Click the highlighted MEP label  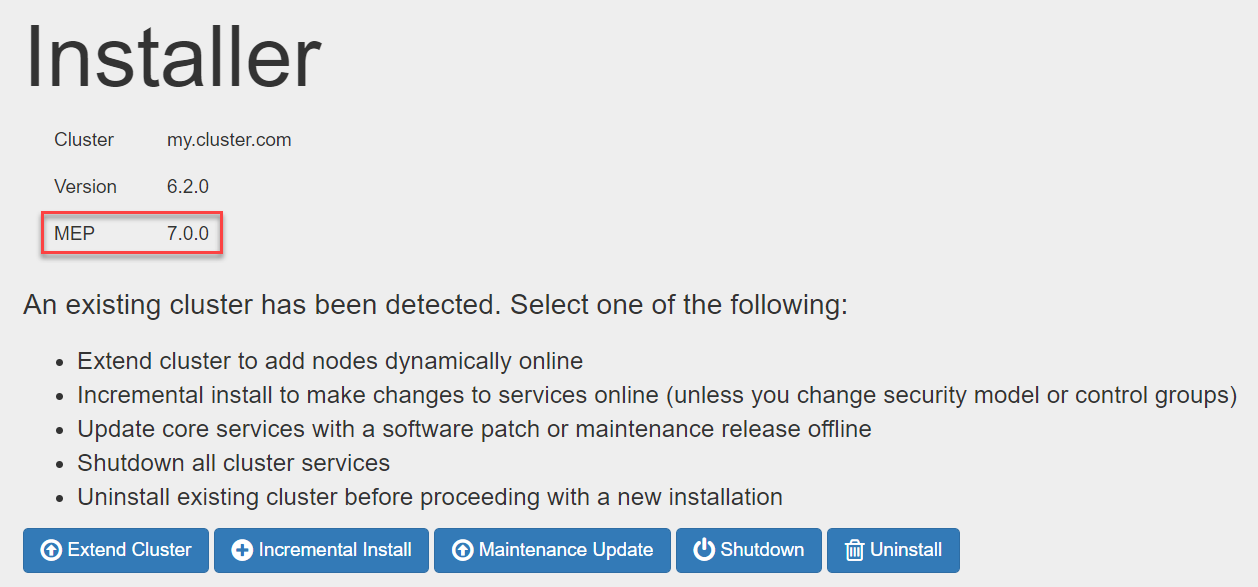(73, 234)
